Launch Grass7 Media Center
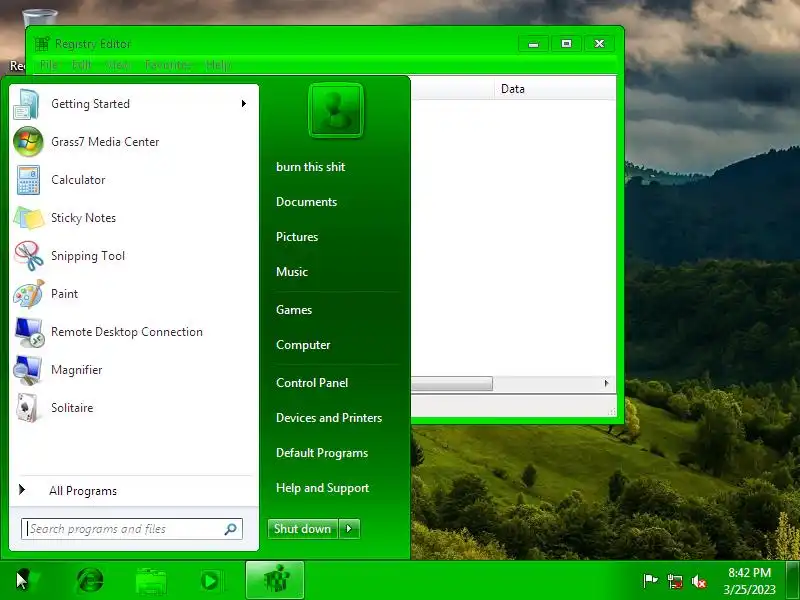The width and height of the screenshot is (800, 600). [x=133, y=142]
